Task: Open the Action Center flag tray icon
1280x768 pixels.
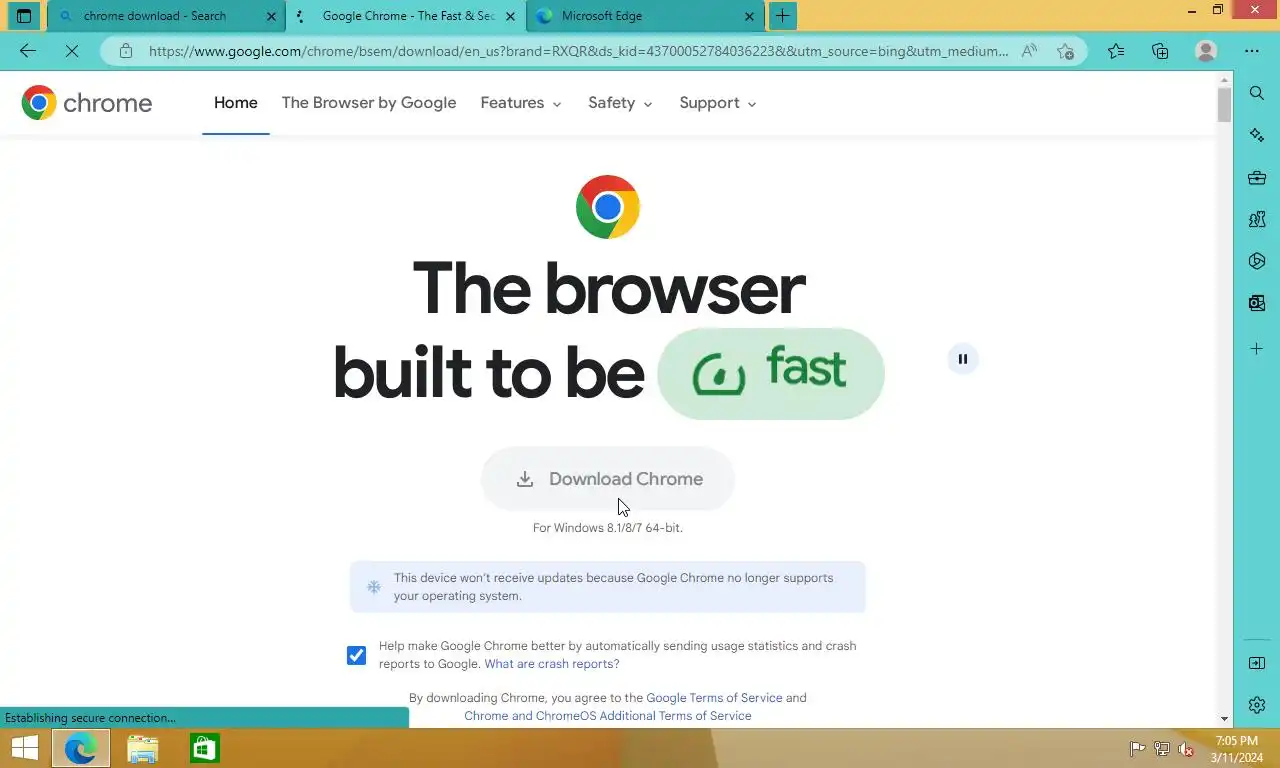Action: point(1137,749)
